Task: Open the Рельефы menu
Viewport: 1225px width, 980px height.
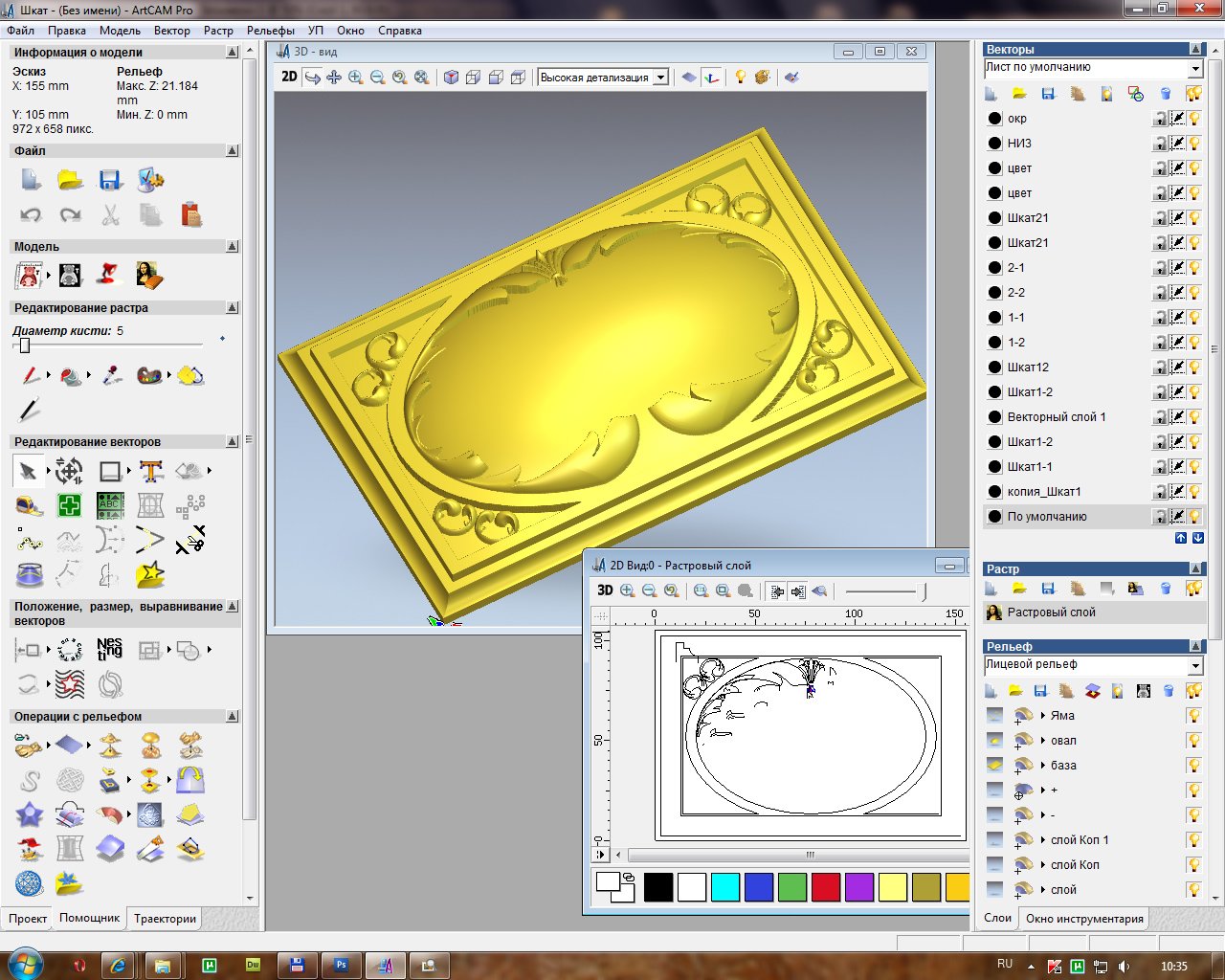Action: 270,31
